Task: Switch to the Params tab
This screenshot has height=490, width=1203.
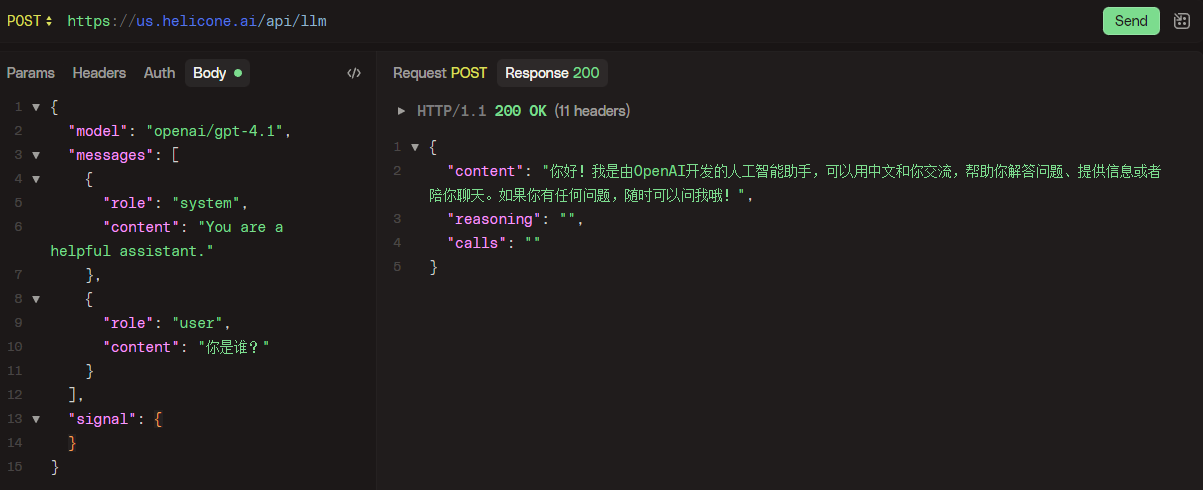Action: (31, 73)
